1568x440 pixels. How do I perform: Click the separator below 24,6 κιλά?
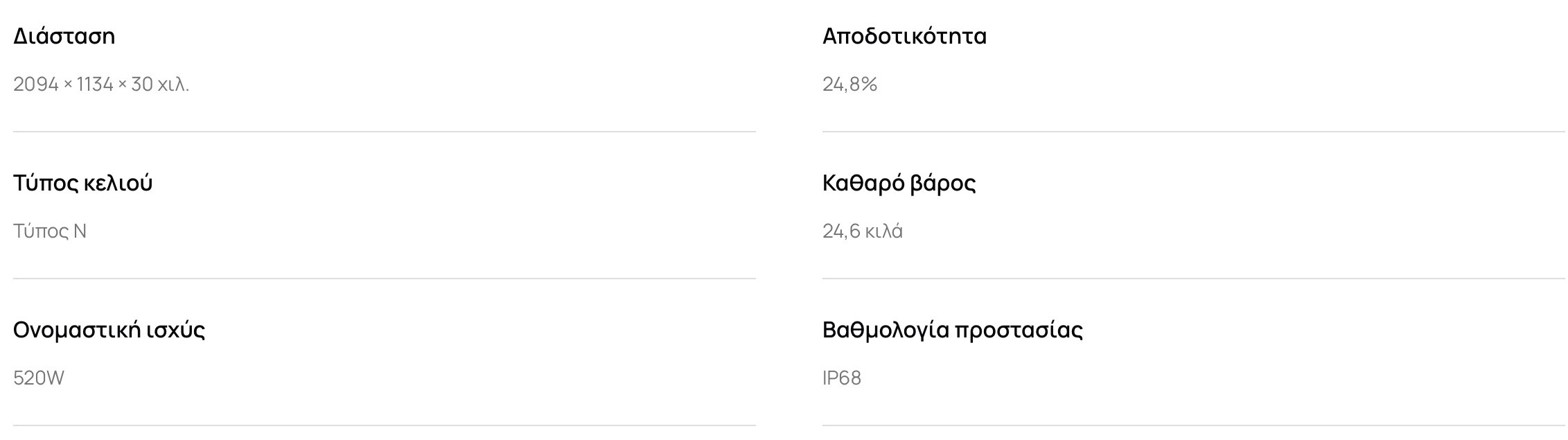1193,279
